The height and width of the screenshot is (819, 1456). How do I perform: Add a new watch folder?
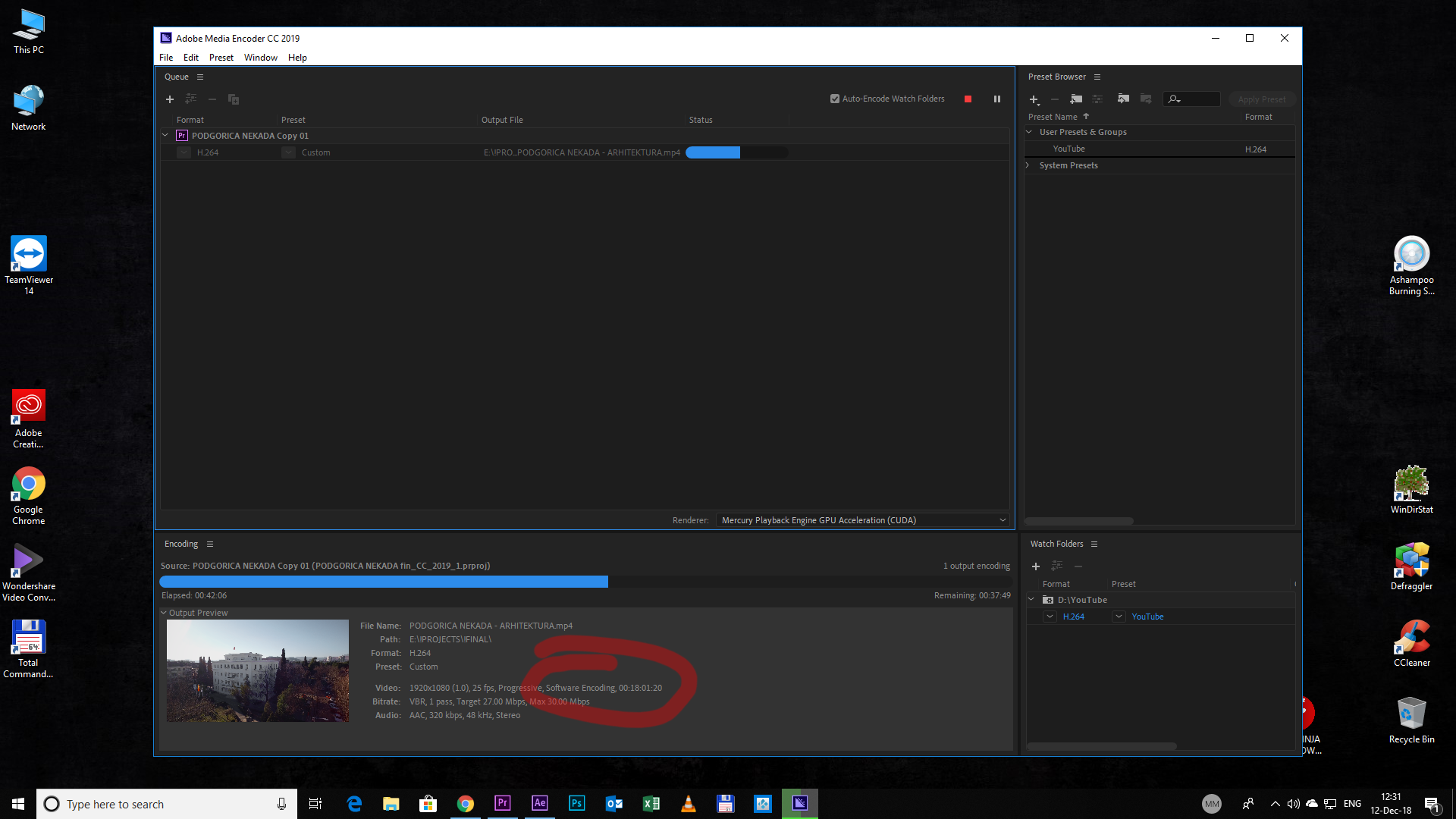[1036, 566]
